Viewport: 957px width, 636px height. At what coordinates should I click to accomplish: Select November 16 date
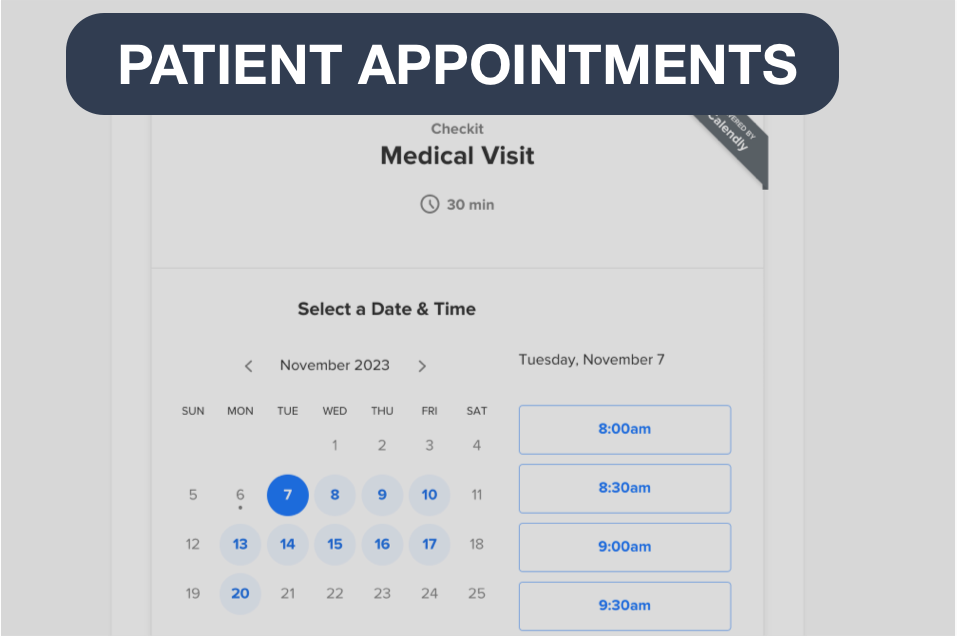click(x=382, y=545)
